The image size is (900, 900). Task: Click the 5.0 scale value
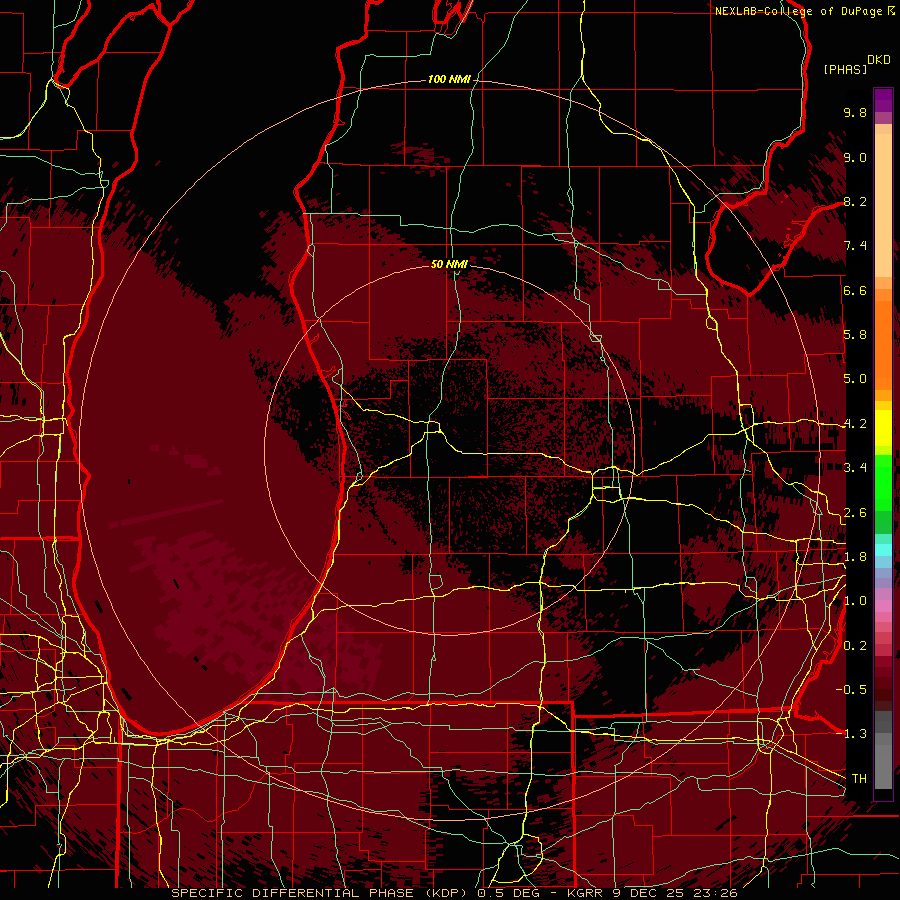coord(855,379)
